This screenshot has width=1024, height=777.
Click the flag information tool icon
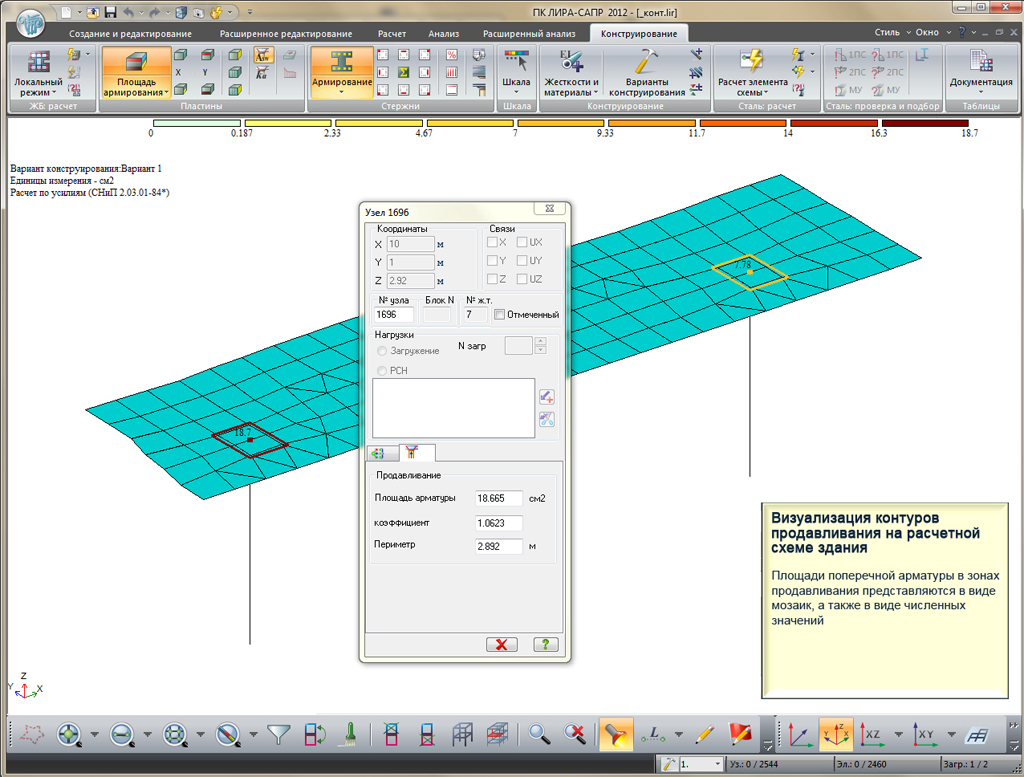[741, 735]
